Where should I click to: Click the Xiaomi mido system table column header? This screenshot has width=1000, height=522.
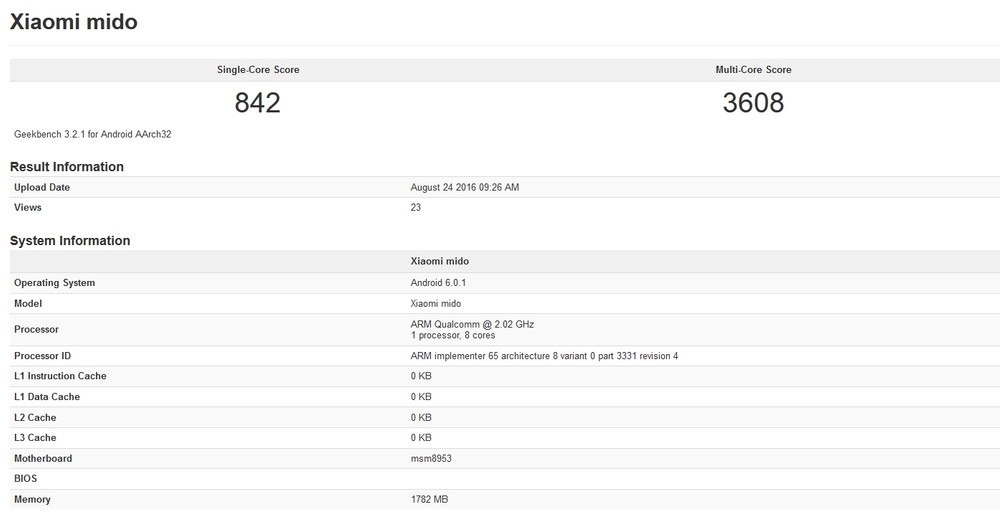point(439,261)
